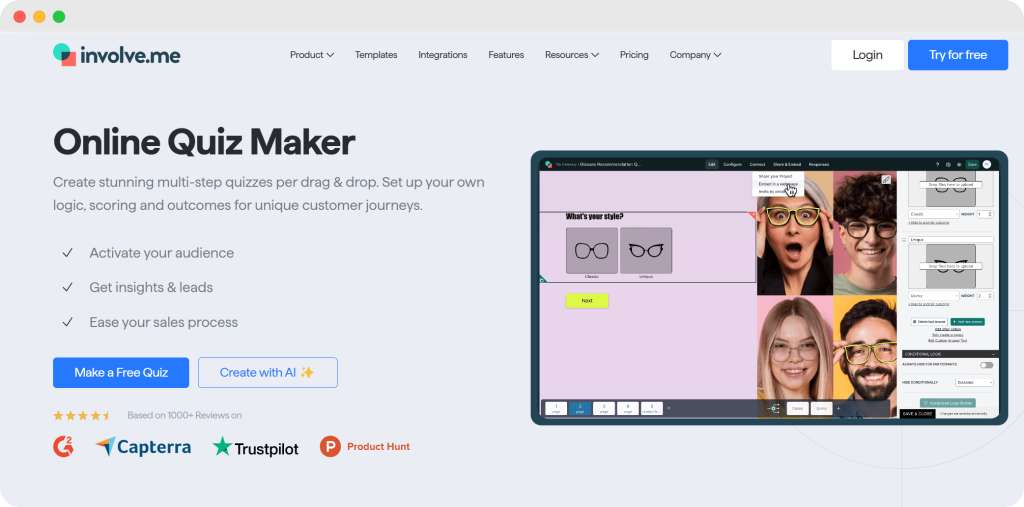Click the yellow minimize window dot
This screenshot has height=507, width=1024.
coord(39,17)
